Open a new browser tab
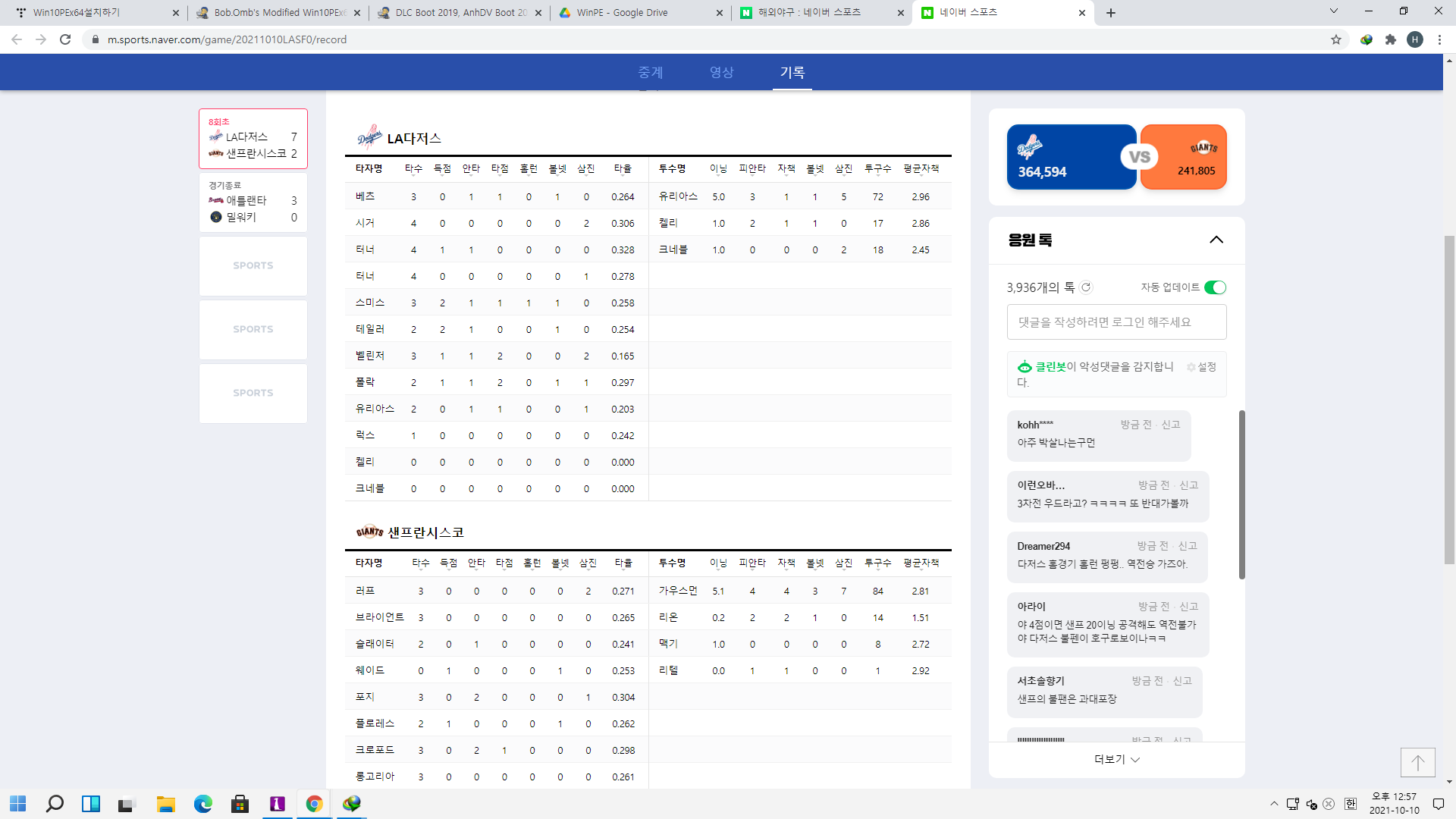 pos(1111,13)
